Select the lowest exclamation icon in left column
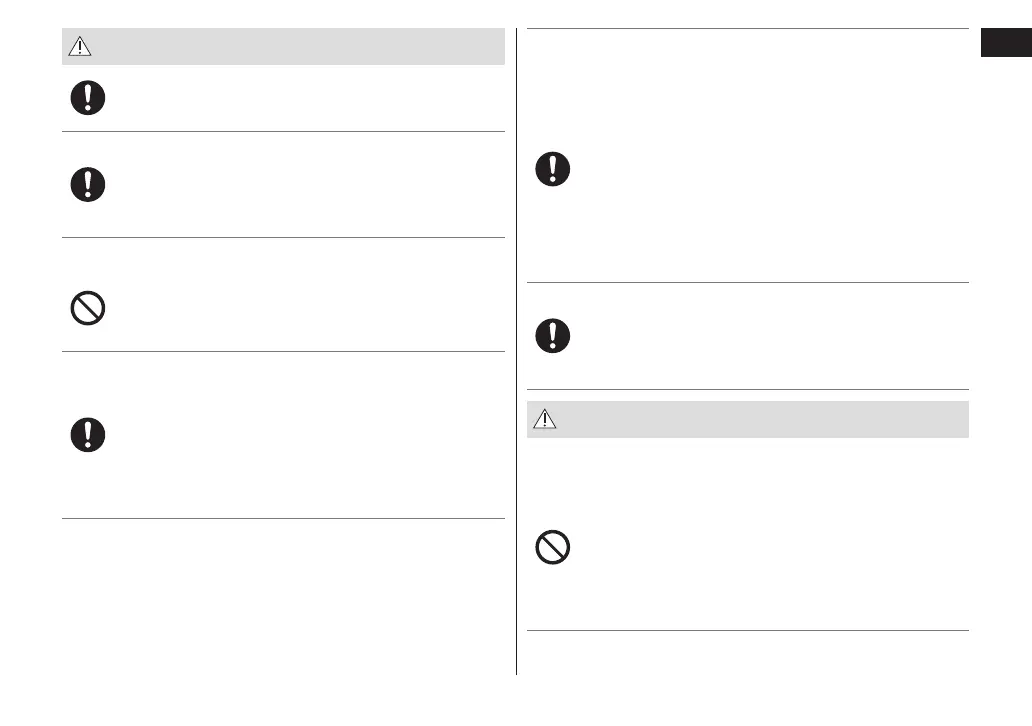 [88, 434]
